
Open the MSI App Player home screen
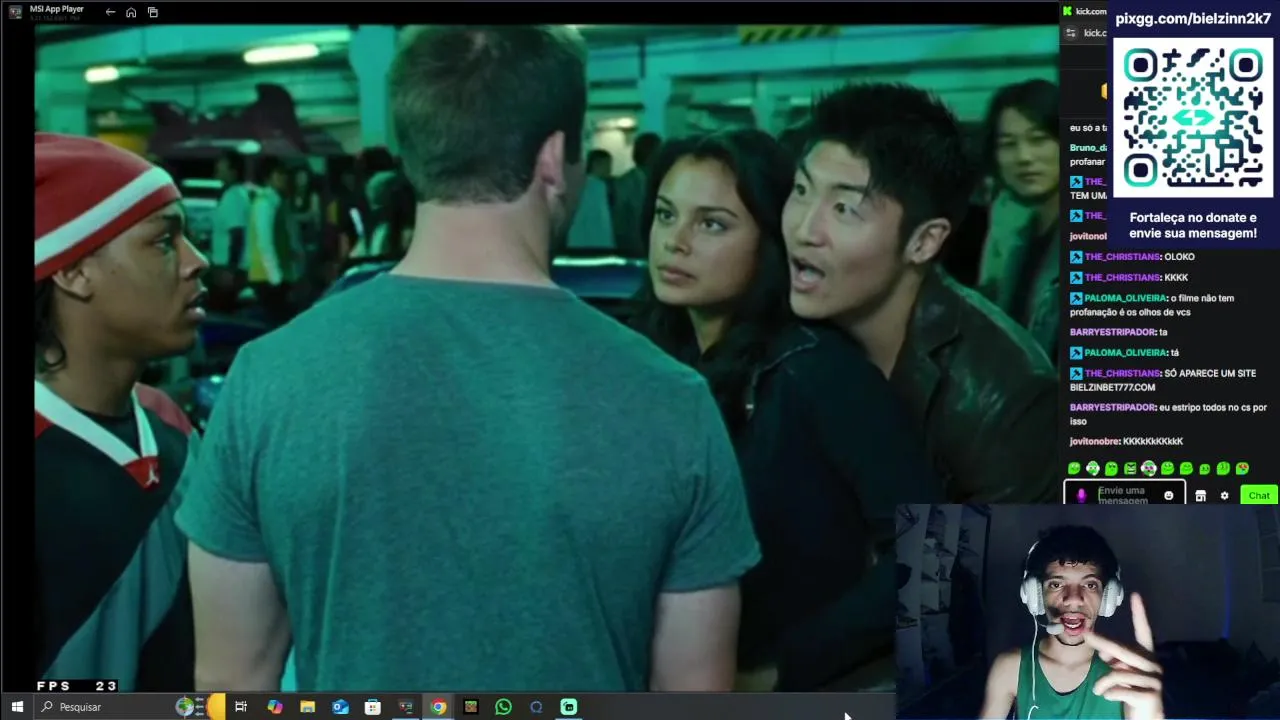point(131,12)
